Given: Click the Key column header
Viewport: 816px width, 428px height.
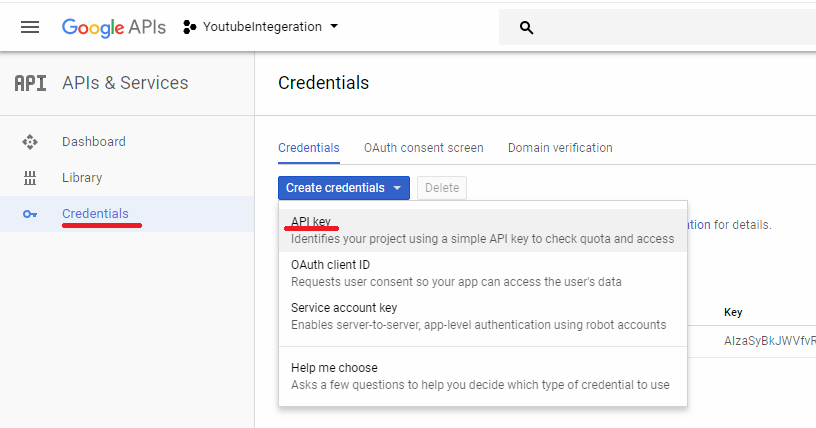Looking at the screenshot, I should click(733, 312).
